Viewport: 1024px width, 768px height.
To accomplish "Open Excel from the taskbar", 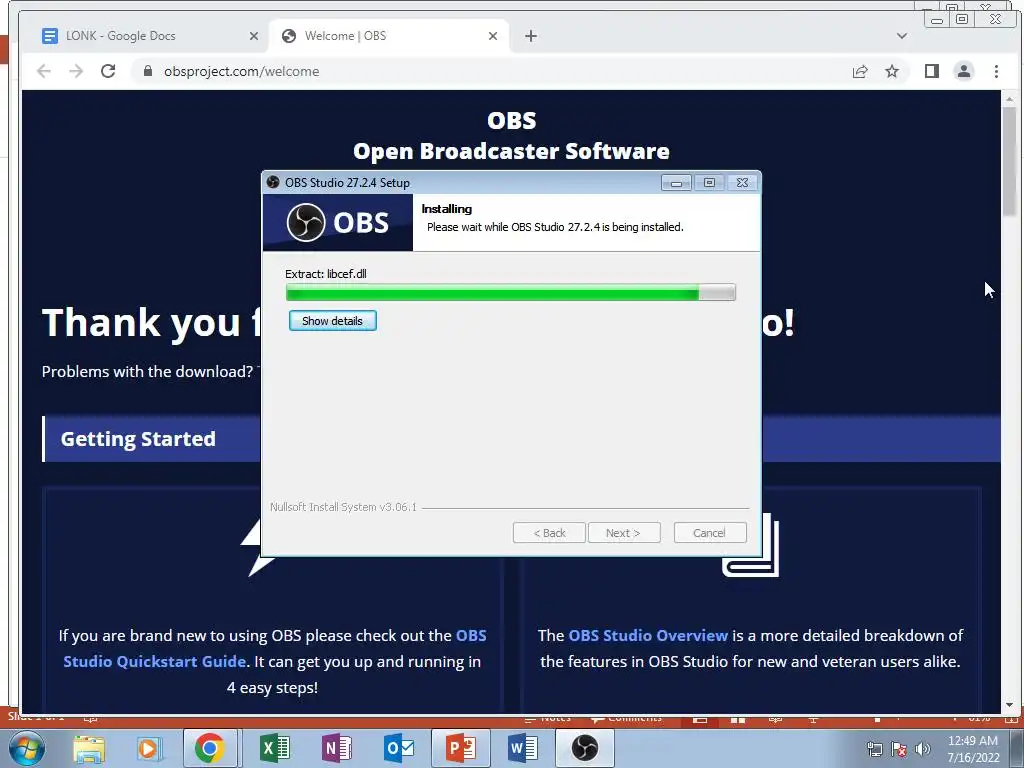I will coord(274,748).
